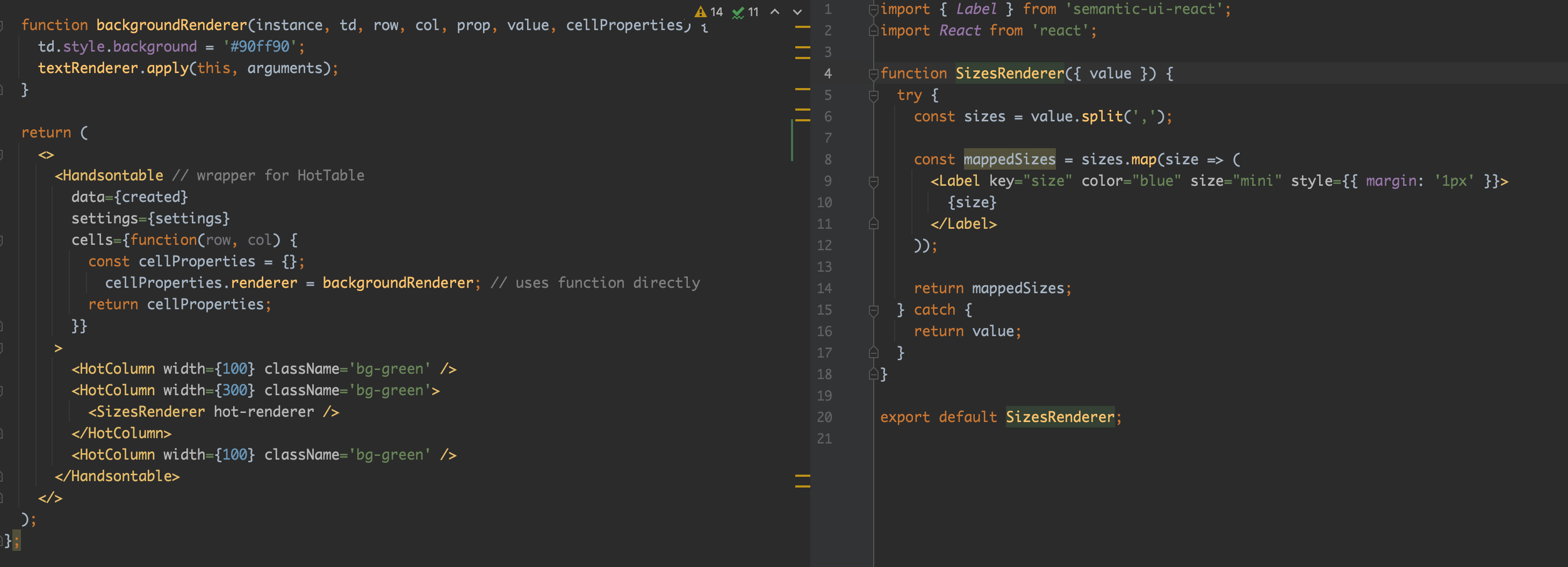Click the key="size" attribute

click(x=1031, y=181)
